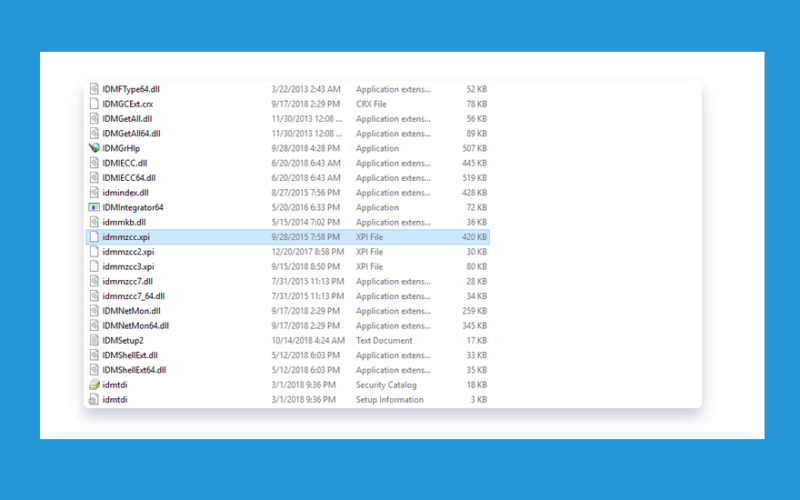Click the icon for idmmzcc7_64.dll
Viewport: 800px width, 500px height.
94,296
